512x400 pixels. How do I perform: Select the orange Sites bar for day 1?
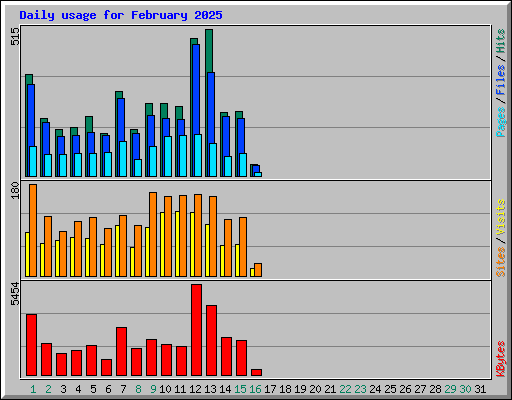coord(33,230)
